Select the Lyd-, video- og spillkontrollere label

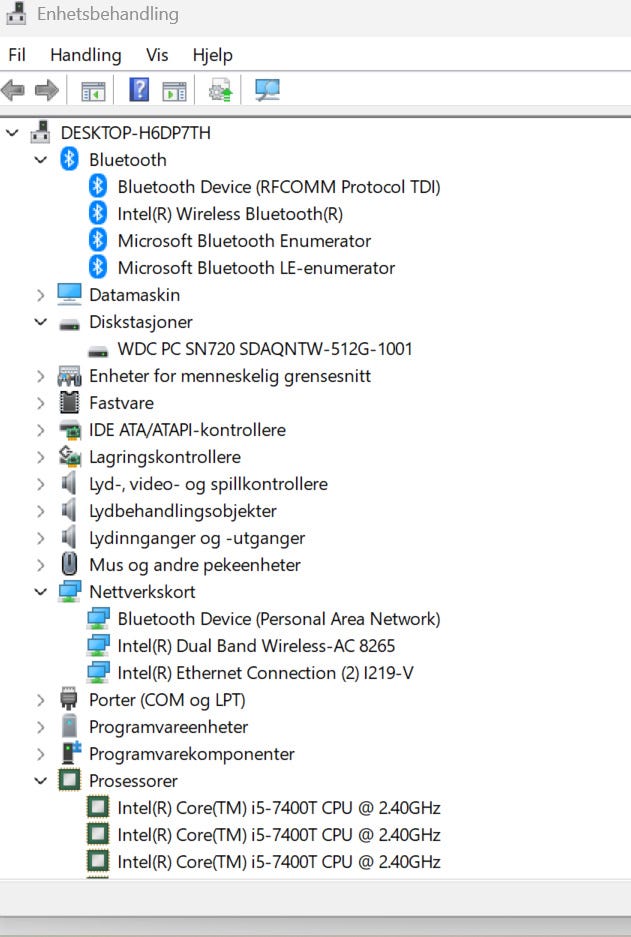coord(209,483)
